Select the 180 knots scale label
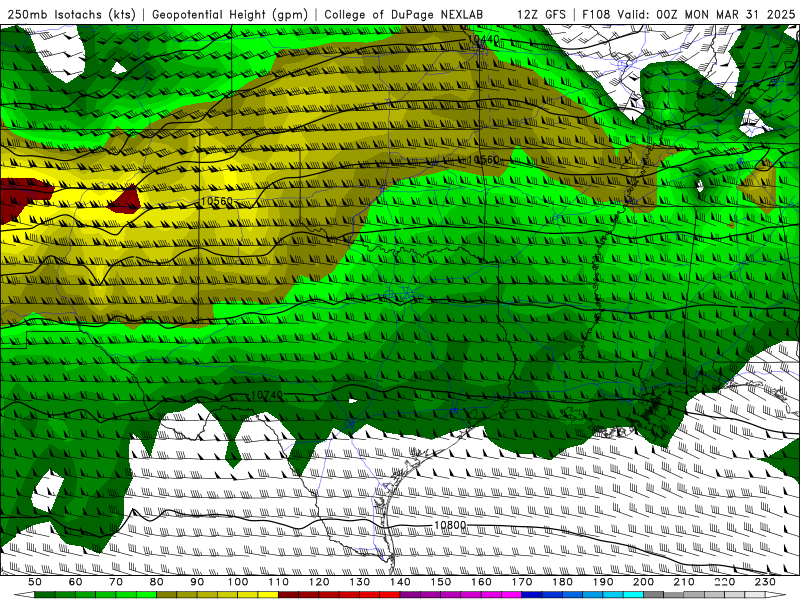 point(562,582)
